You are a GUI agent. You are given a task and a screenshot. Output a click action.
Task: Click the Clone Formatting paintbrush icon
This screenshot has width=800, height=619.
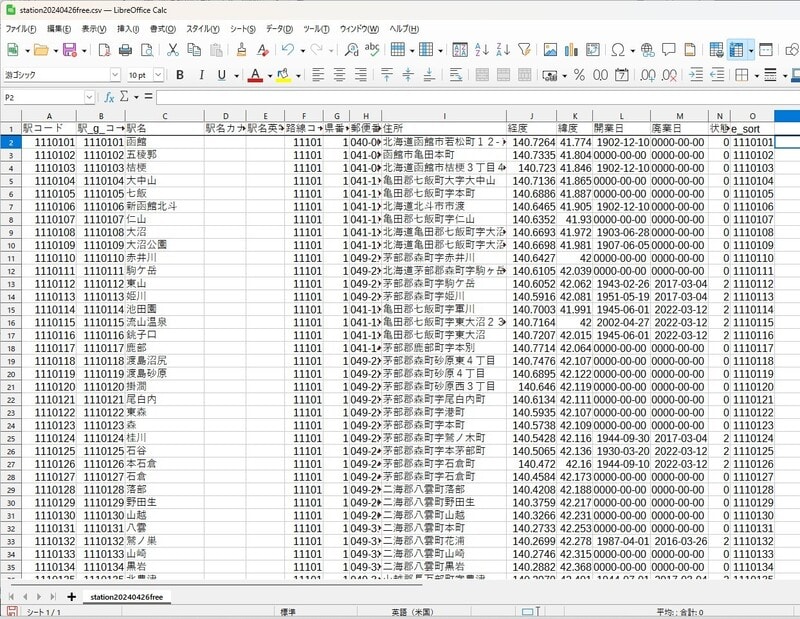click(x=241, y=49)
